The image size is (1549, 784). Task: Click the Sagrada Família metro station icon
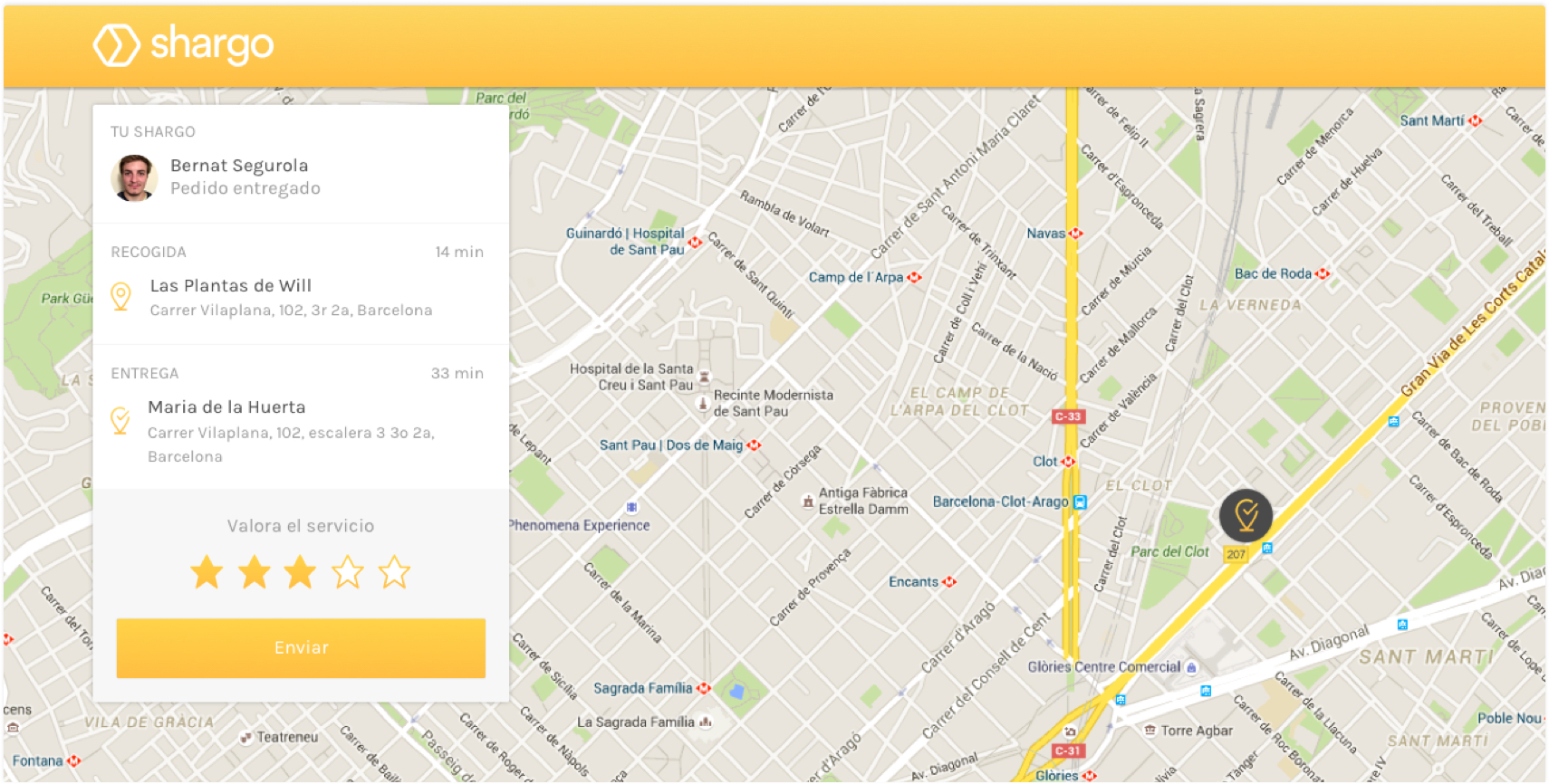coord(704,689)
